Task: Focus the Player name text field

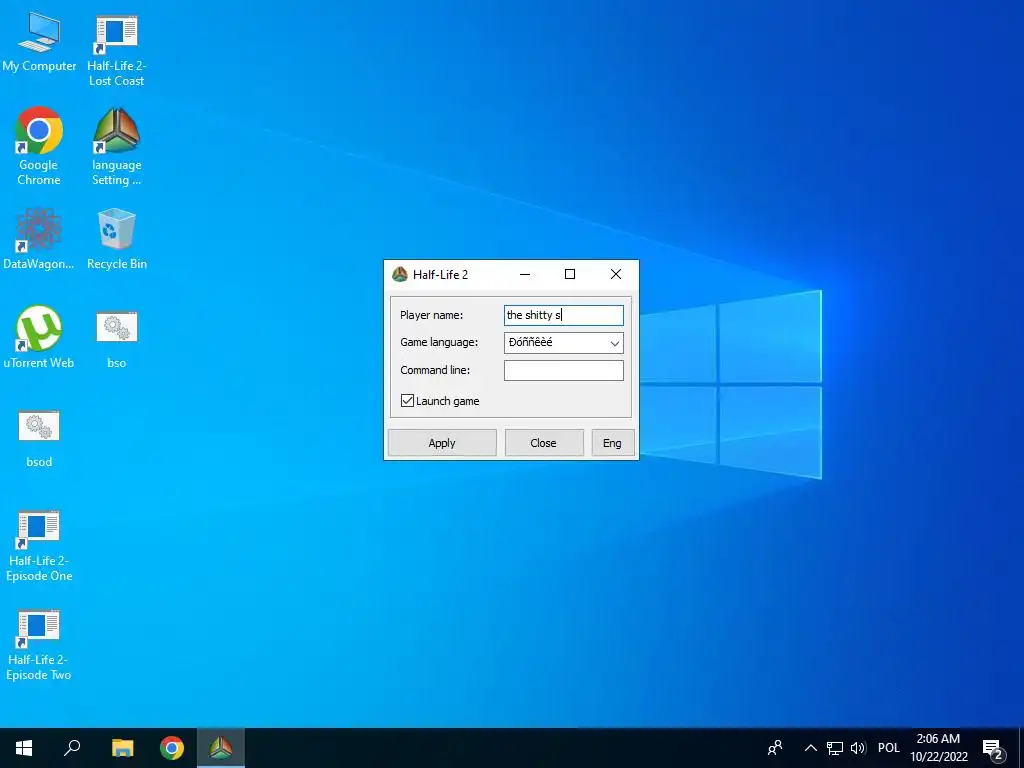Action: coord(564,315)
